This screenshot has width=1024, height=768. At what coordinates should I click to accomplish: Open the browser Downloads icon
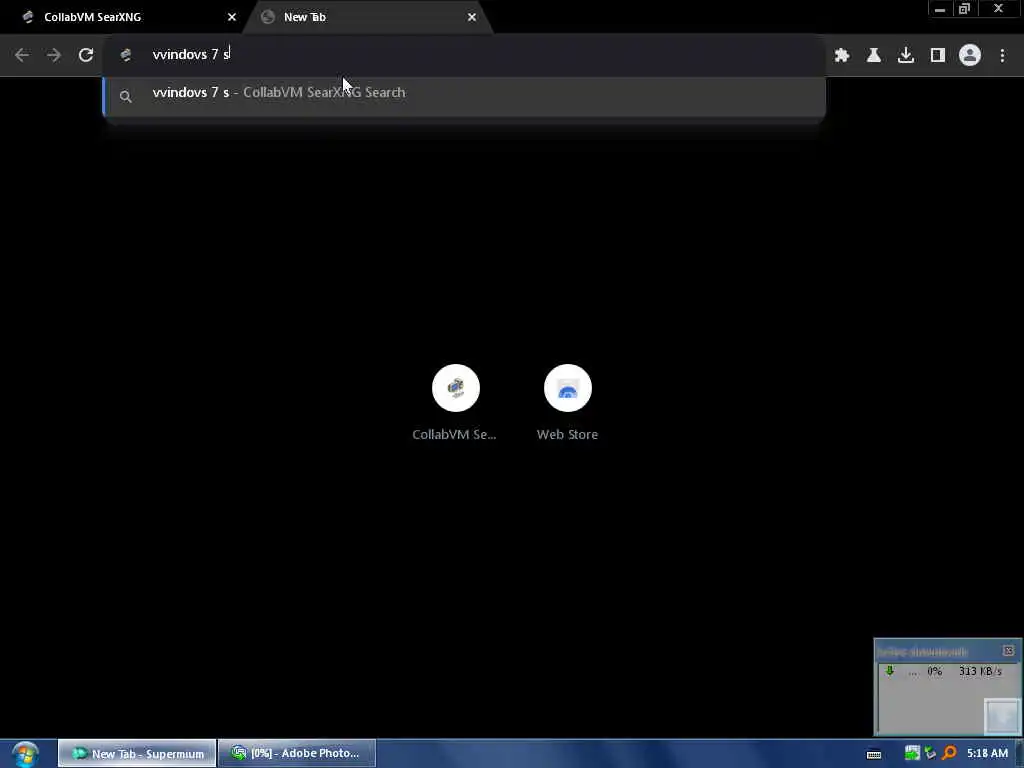point(906,55)
